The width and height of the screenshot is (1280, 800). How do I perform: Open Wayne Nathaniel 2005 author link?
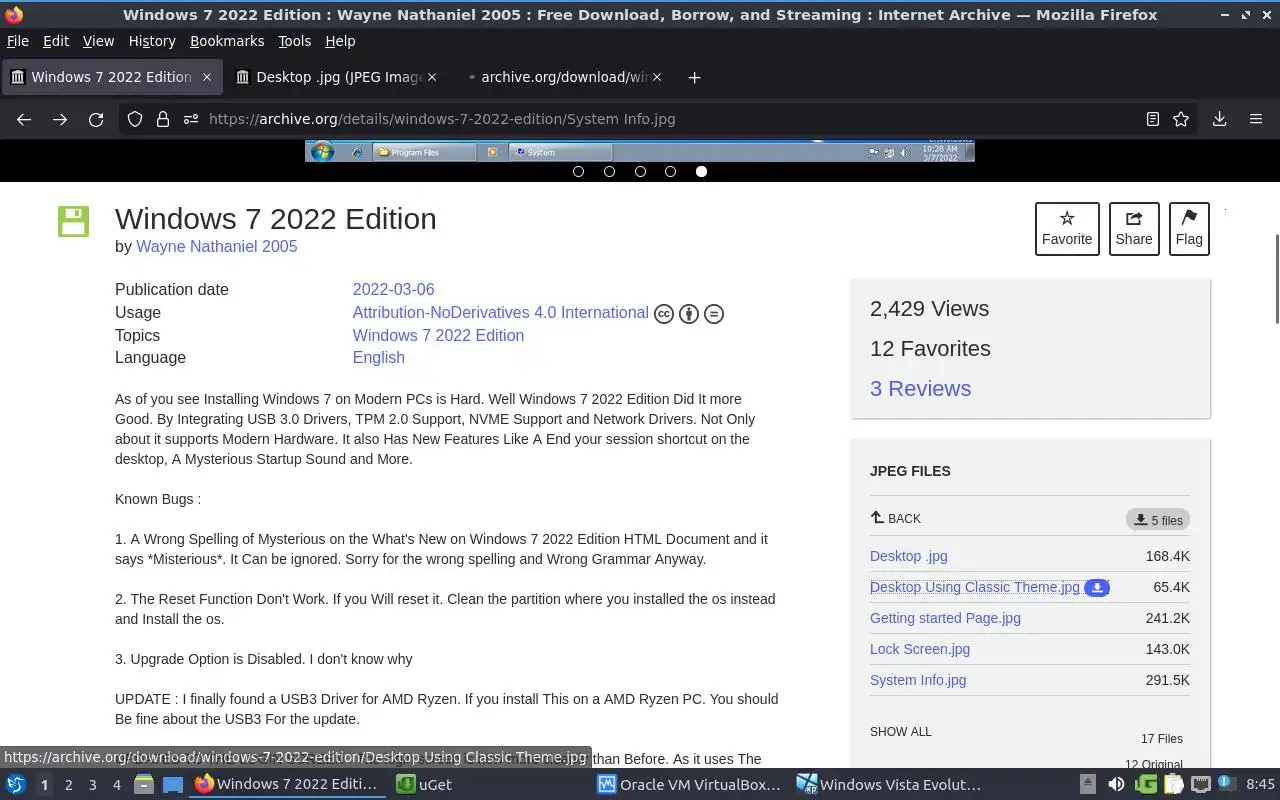pyautogui.click(x=216, y=246)
